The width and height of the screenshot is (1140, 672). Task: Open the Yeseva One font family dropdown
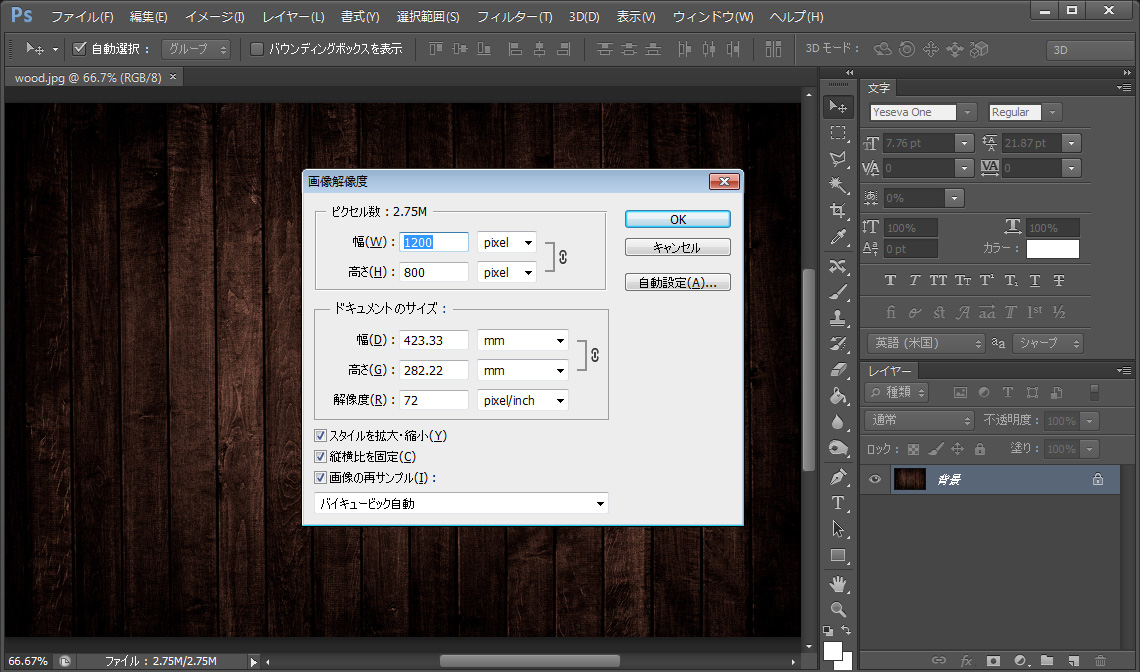click(x=968, y=112)
